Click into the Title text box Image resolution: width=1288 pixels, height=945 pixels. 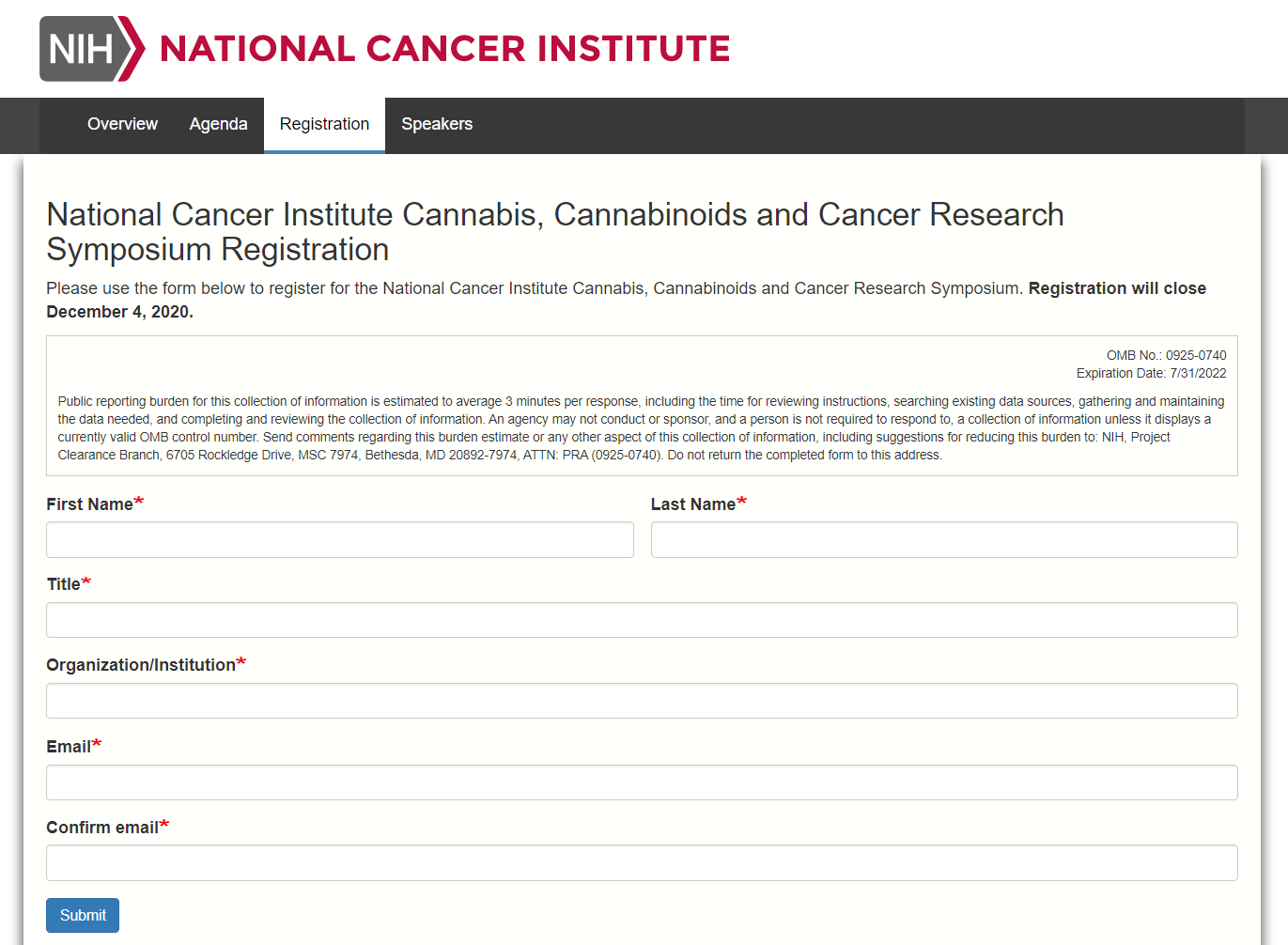tap(642, 620)
